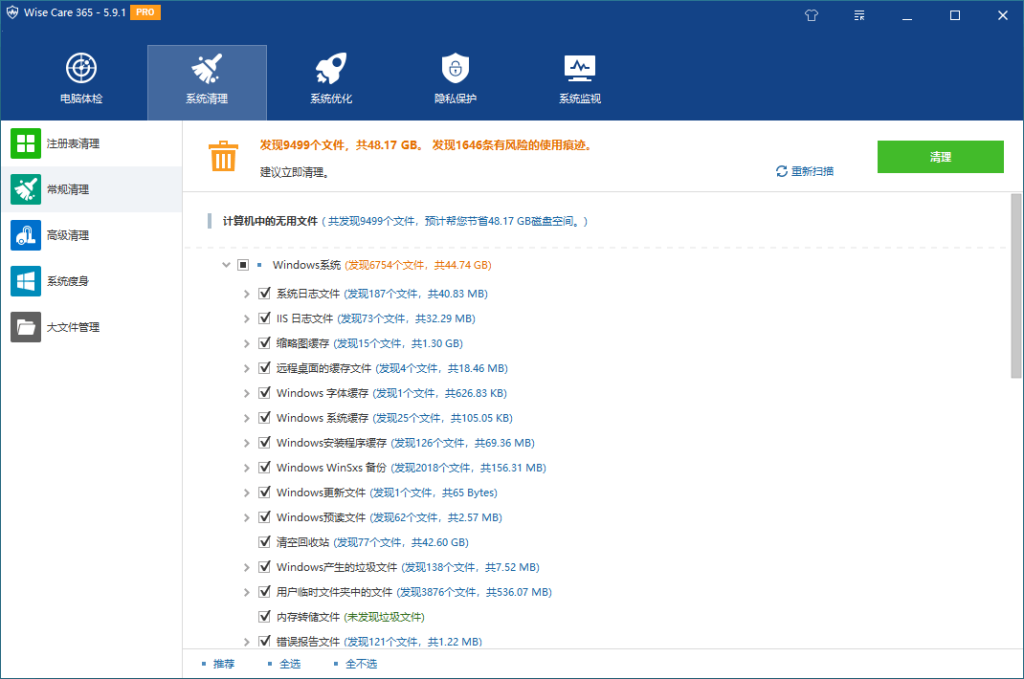Uncheck the 系统日志文件 checkbox
The image size is (1024, 679).
click(265, 294)
